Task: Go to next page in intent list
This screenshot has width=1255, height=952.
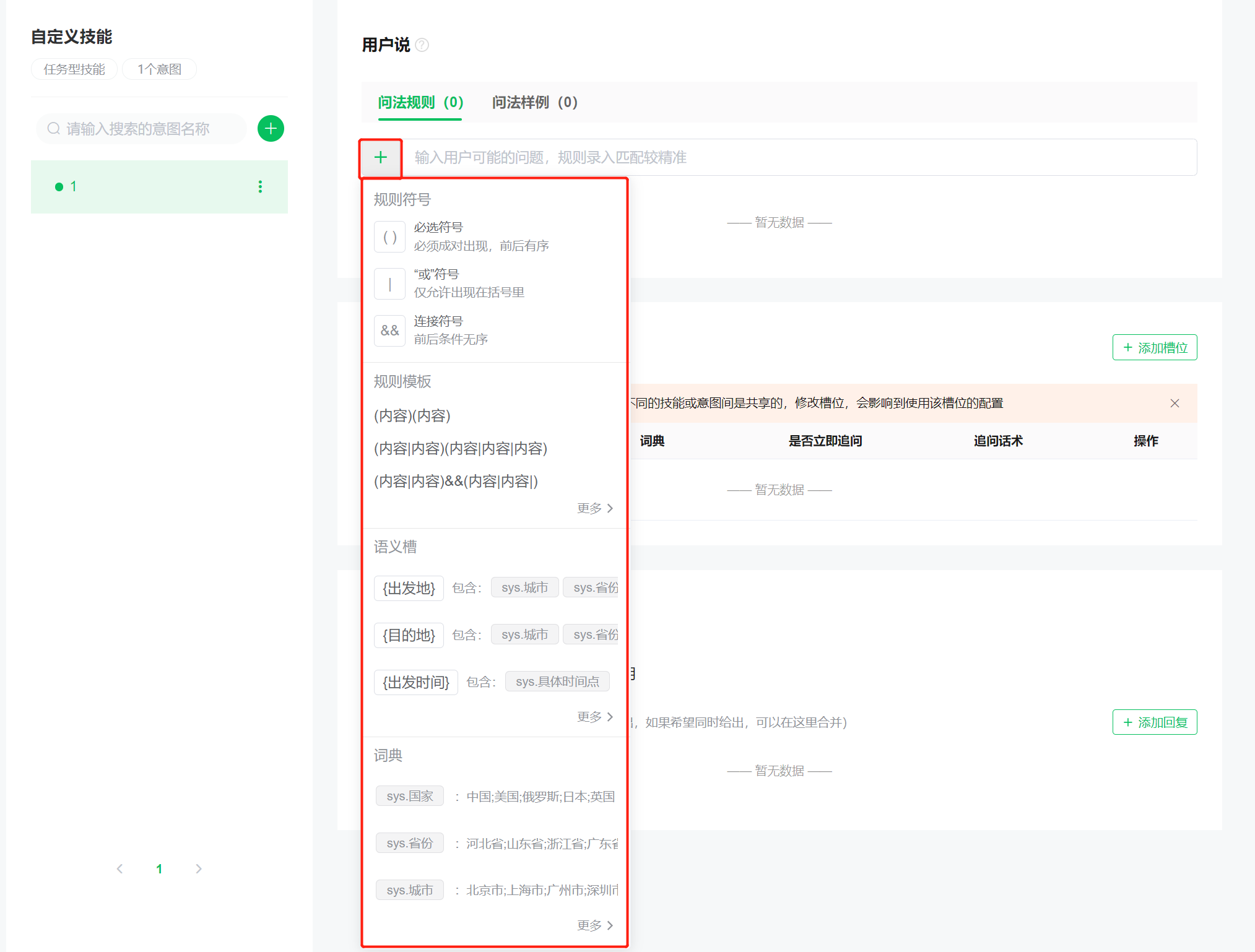Action: click(199, 869)
